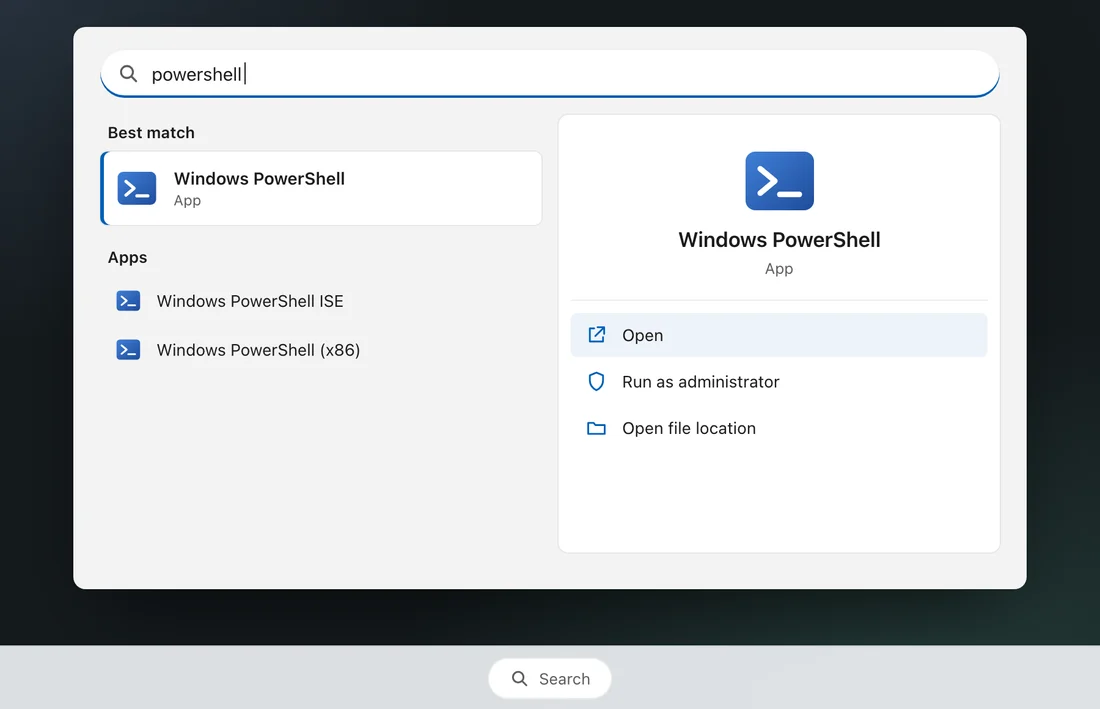
Task: Click large PowerShell icon in details pane
Action: [x=779, y=181]
